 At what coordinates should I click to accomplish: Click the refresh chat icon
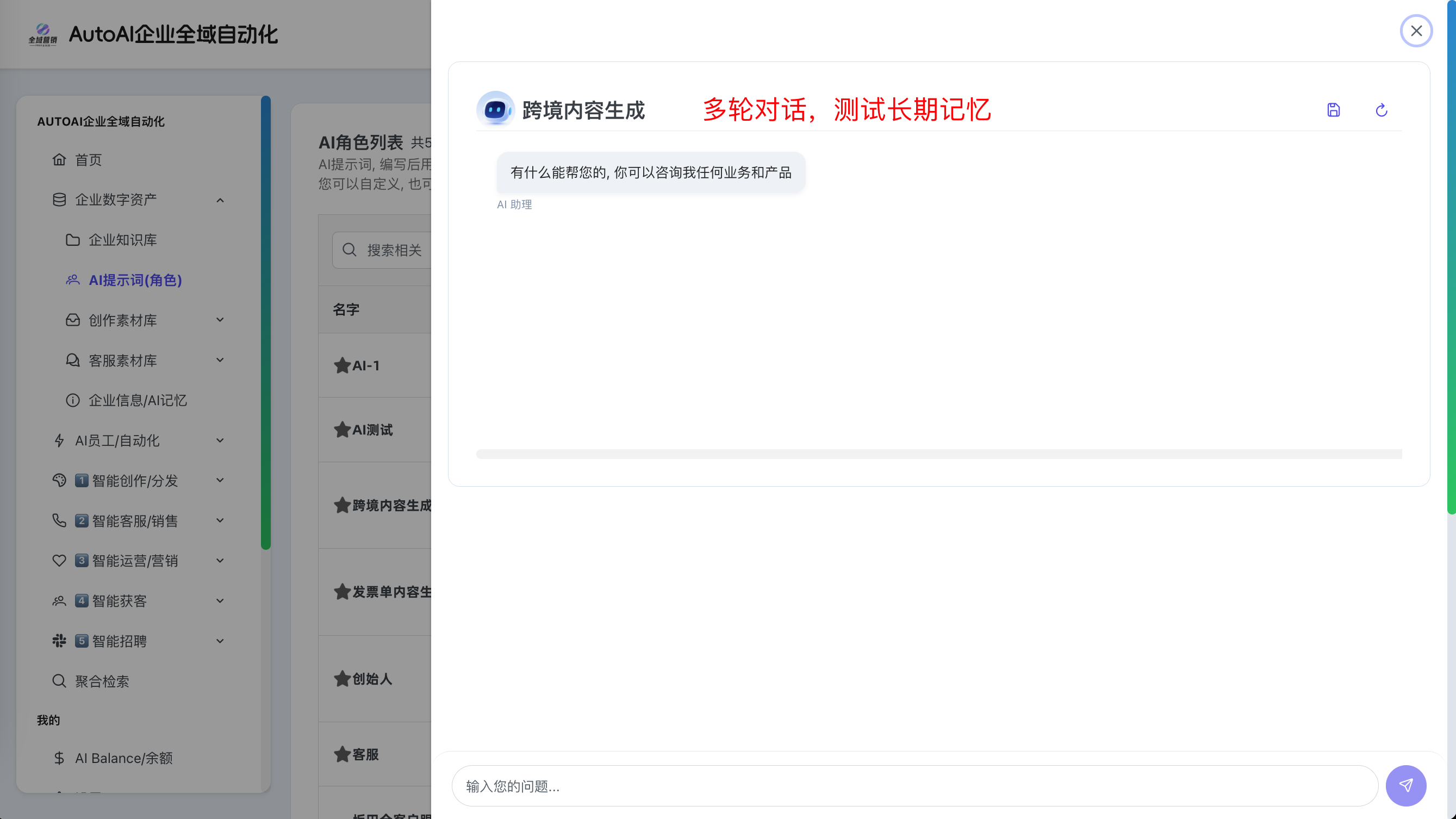1381,110
